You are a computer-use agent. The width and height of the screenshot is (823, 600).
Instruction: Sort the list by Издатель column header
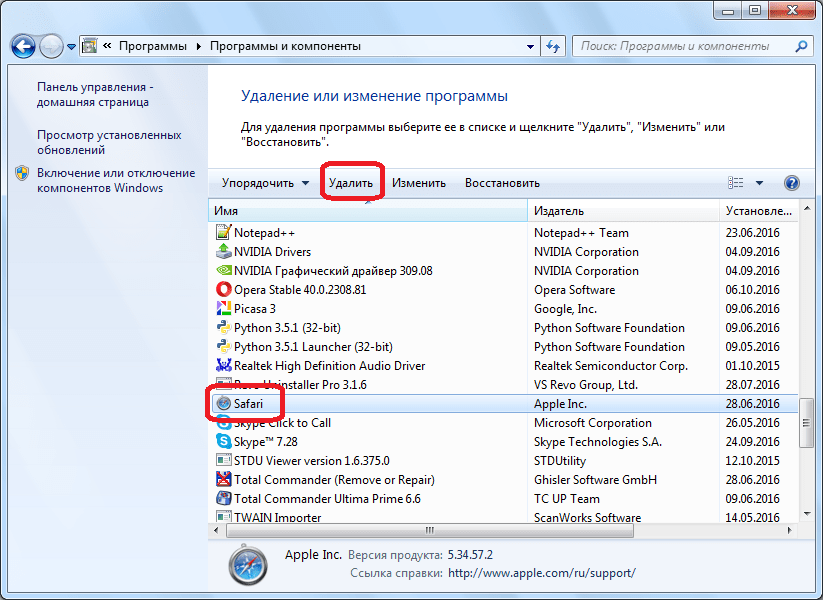624,211
